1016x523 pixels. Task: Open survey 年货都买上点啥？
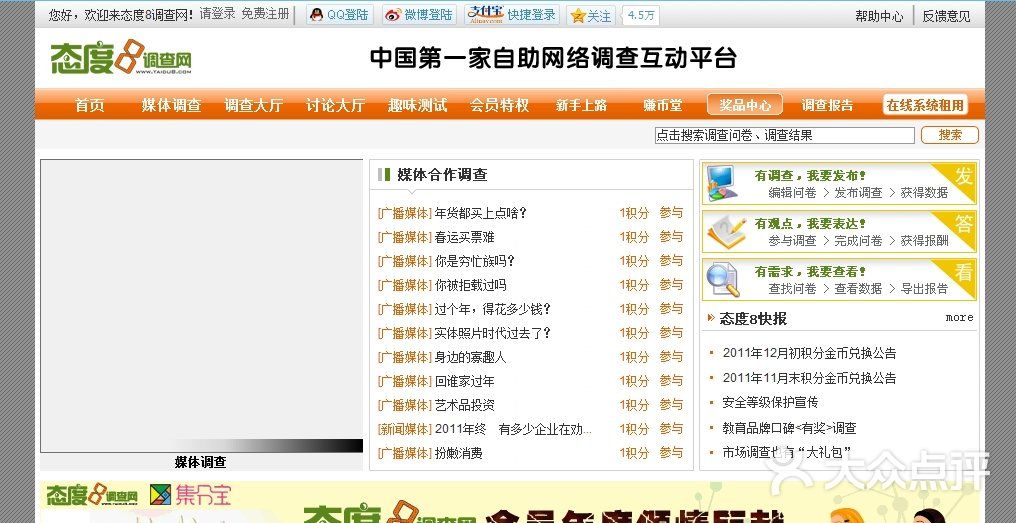pyautogui.click(x=480, y=213)
